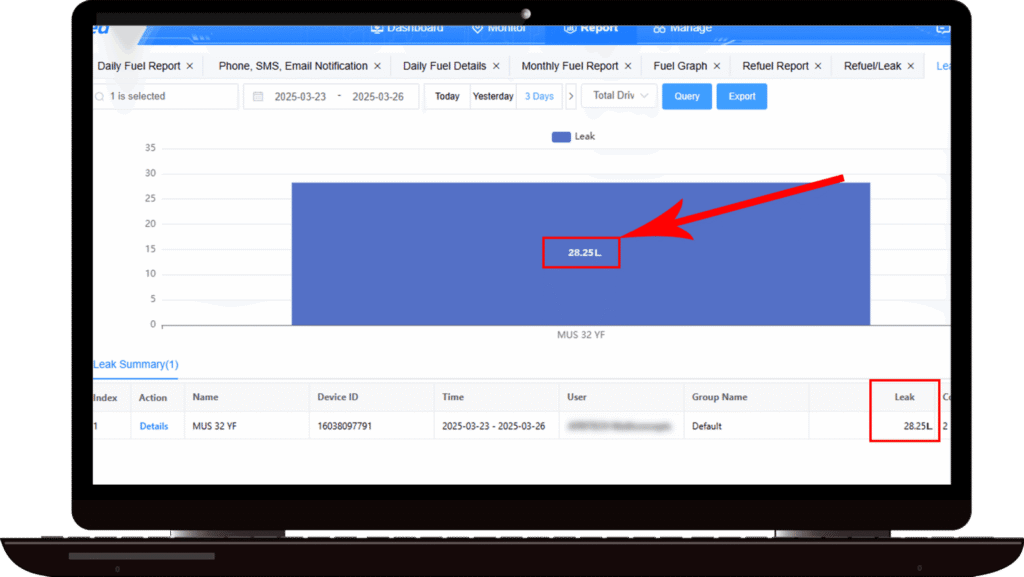Switch to Daily Fuel Report tab
The width and height of the screenshot is (1024, 577).
click(x=138, y=66)
